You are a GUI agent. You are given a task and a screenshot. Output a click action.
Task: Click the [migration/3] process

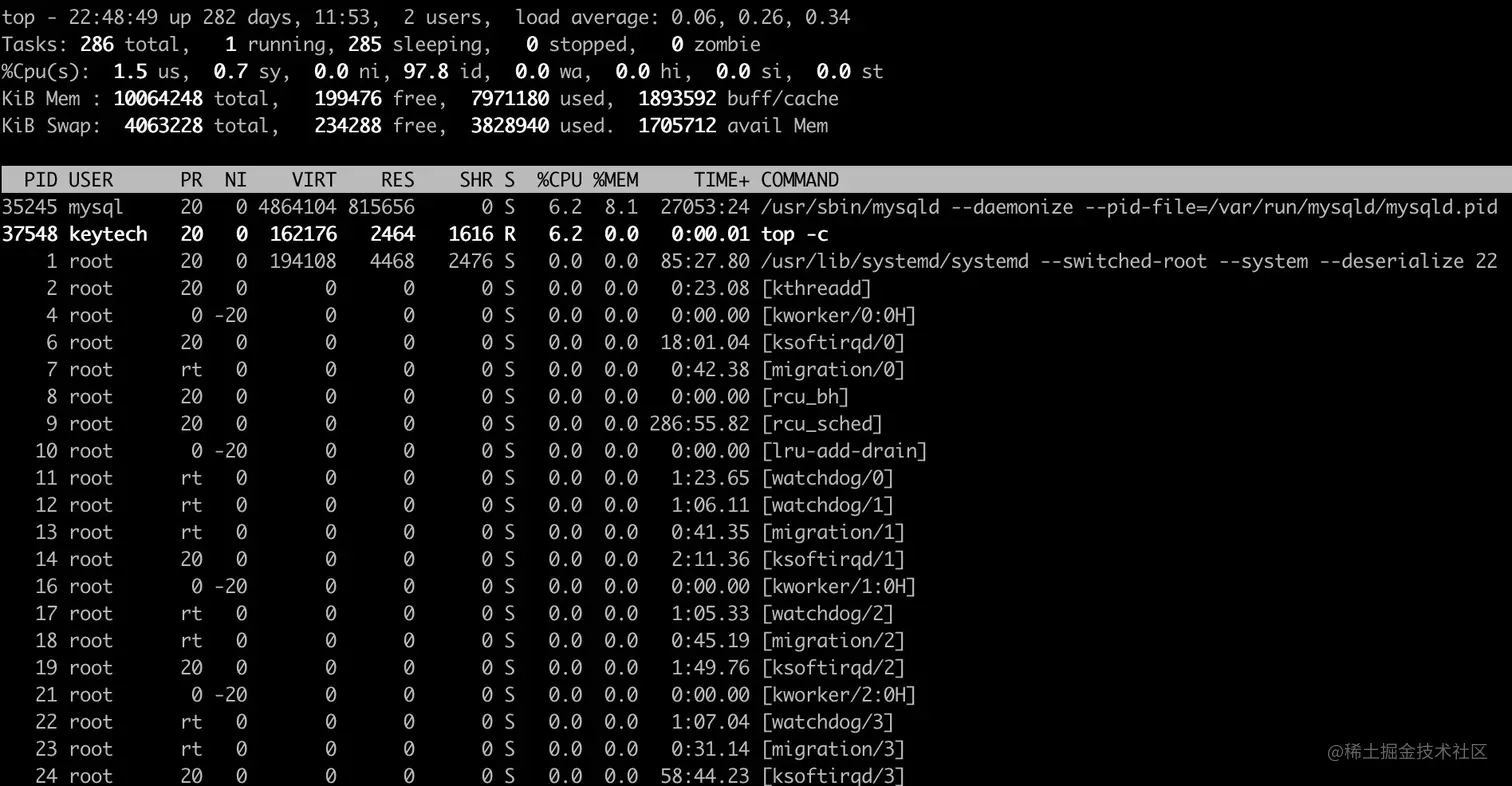(x=833, y=748)
